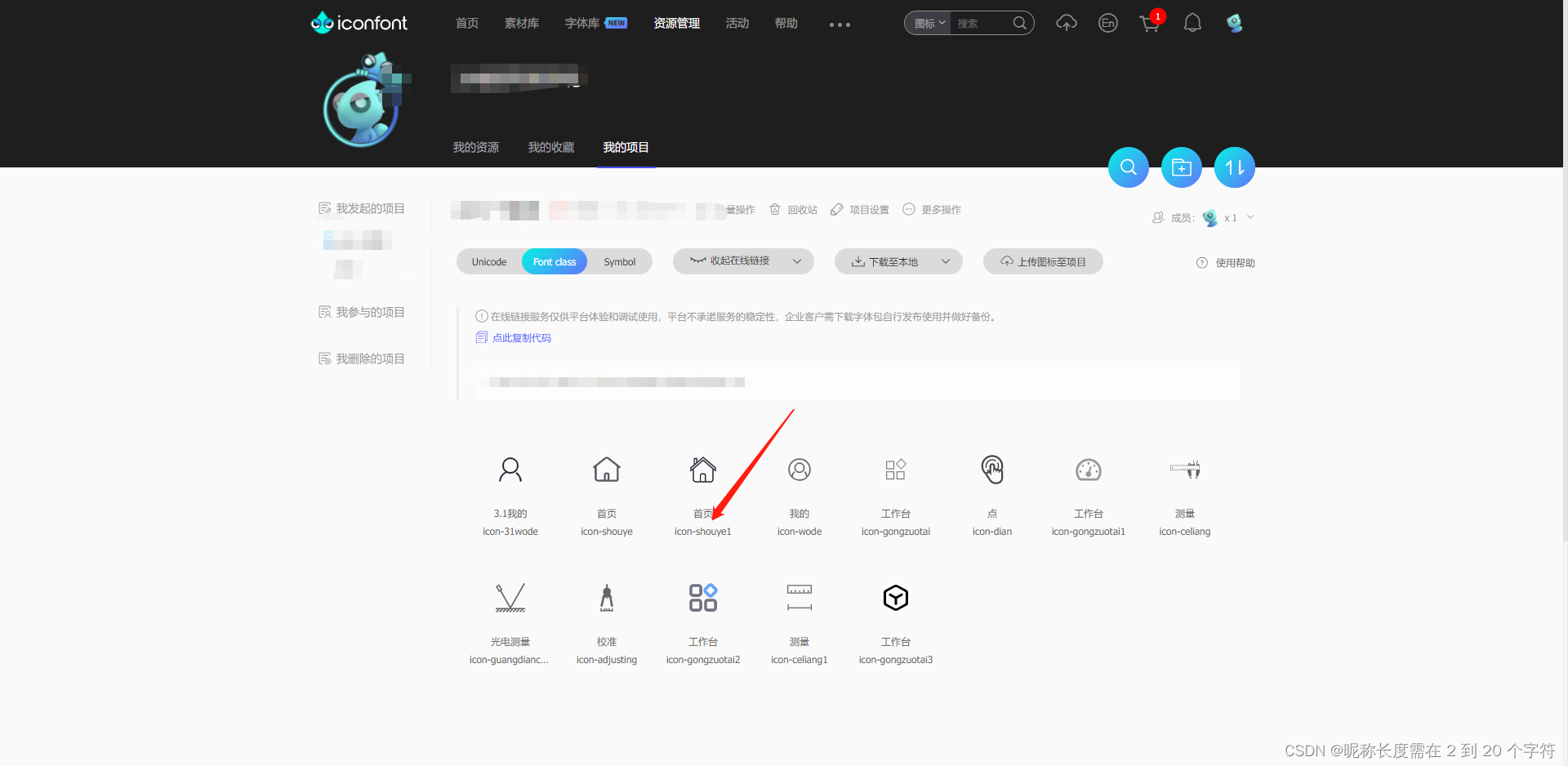Open 素材库 in top navigation
Viewport: 1568px width, 766px height.
522,23
